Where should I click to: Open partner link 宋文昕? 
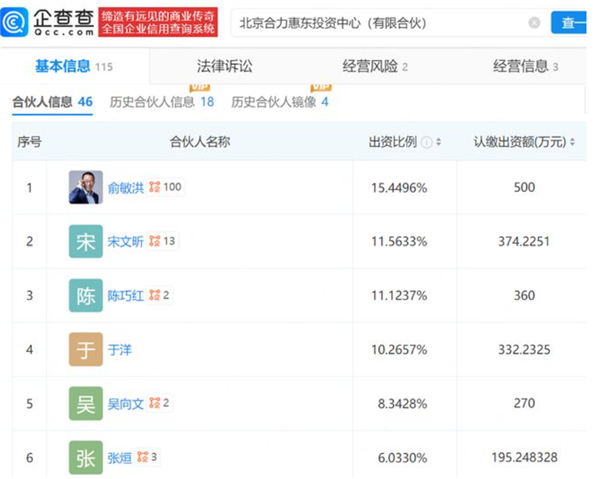(x=126, y=241)
